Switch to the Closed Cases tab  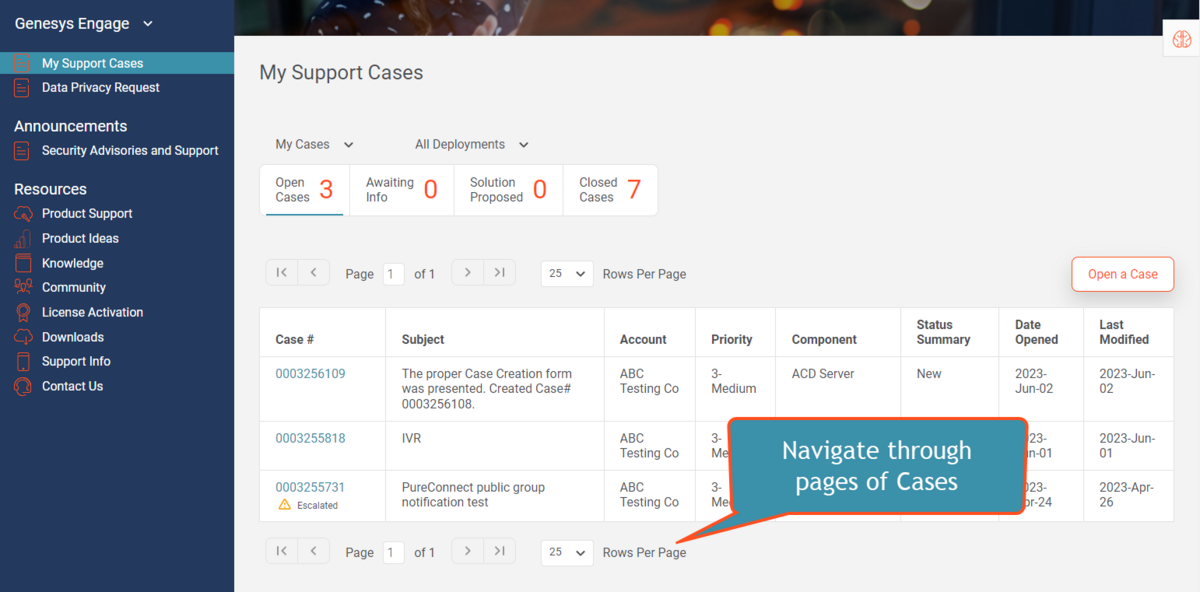610,190
